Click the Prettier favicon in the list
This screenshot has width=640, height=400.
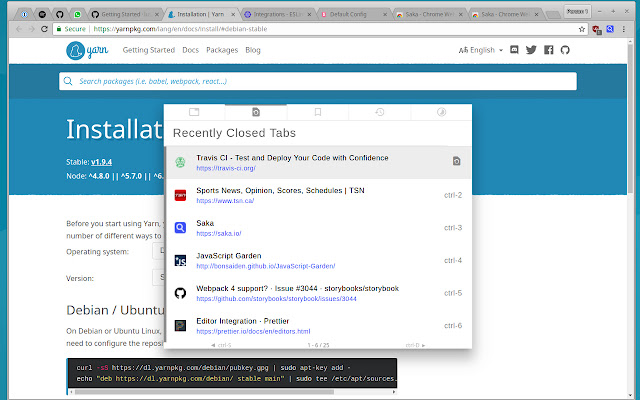(180, 325)
